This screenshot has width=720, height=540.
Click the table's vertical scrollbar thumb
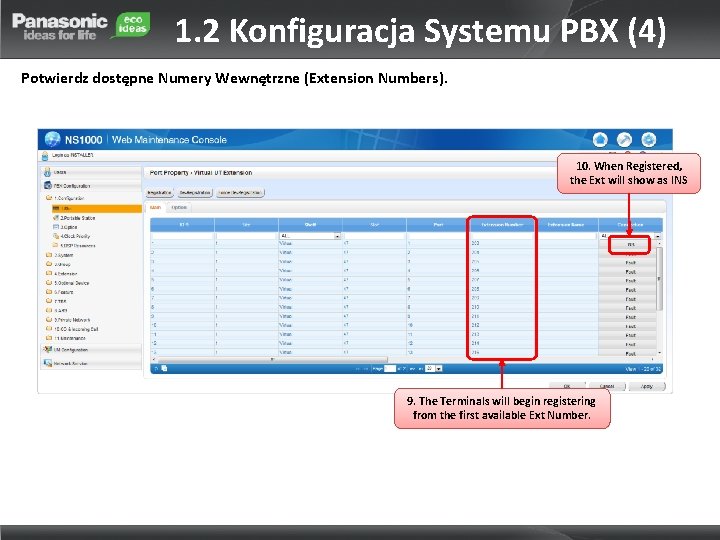point(659,279)
